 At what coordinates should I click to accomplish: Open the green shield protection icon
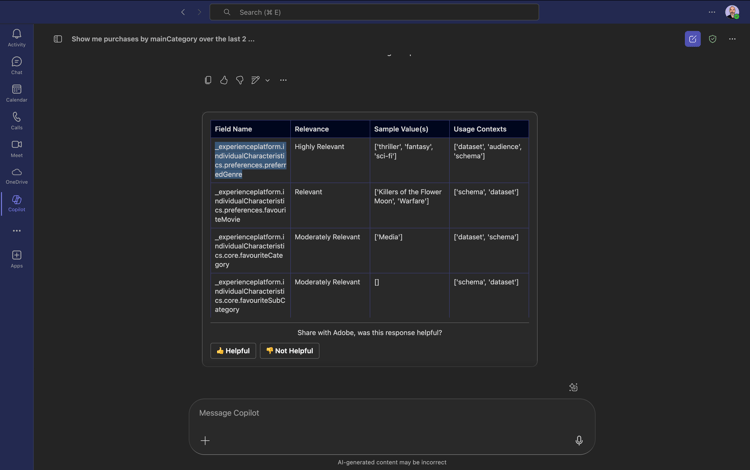713,39
